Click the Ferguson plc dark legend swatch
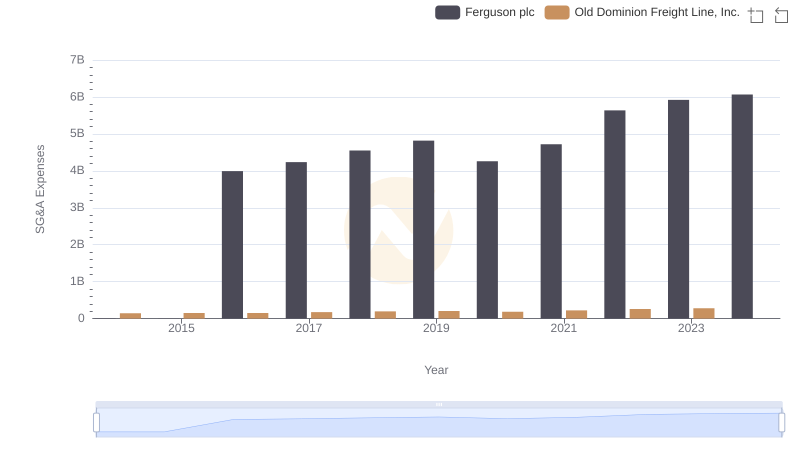 click(447, 12)
